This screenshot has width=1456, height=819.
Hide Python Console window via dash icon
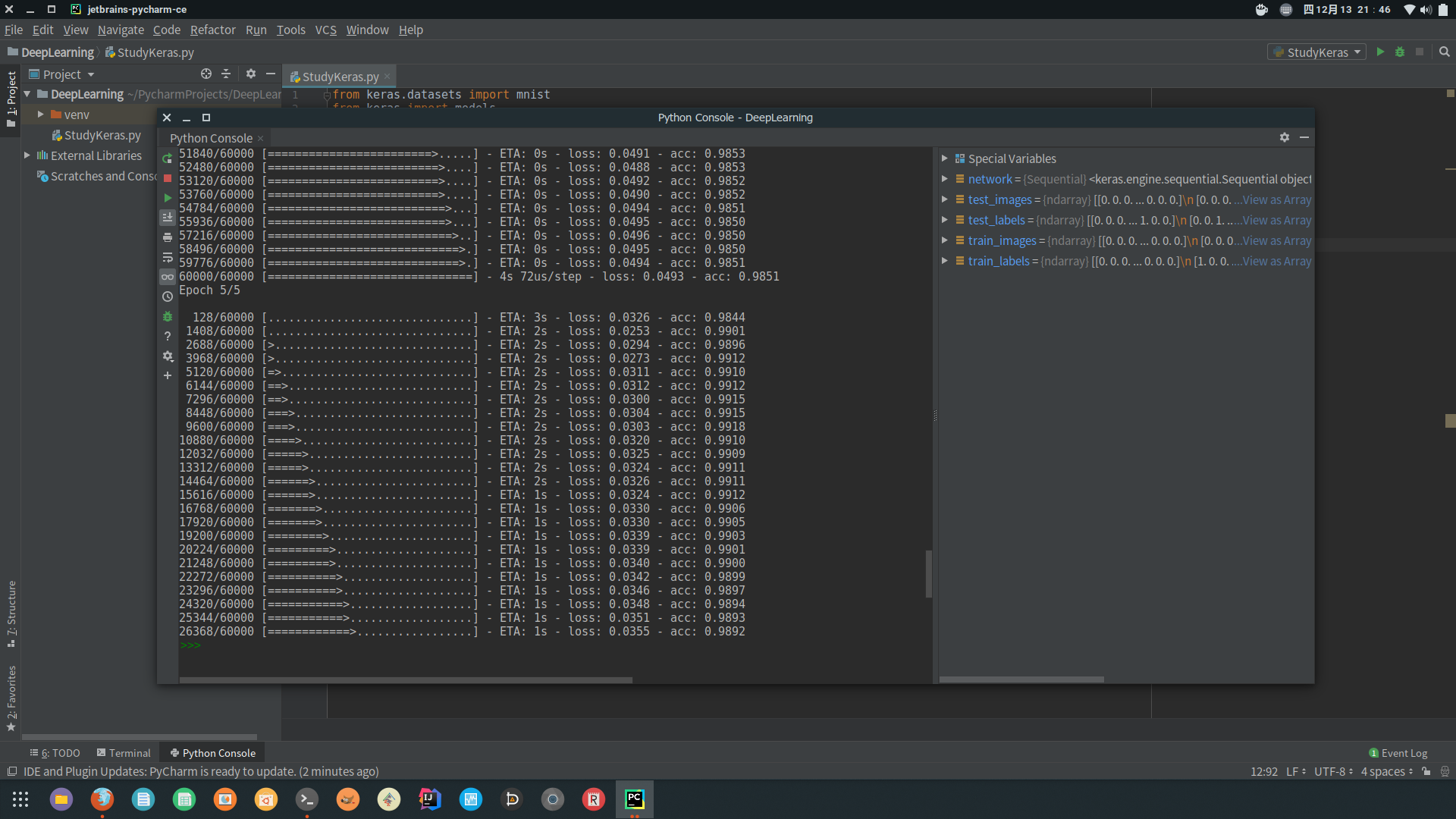1304,137
